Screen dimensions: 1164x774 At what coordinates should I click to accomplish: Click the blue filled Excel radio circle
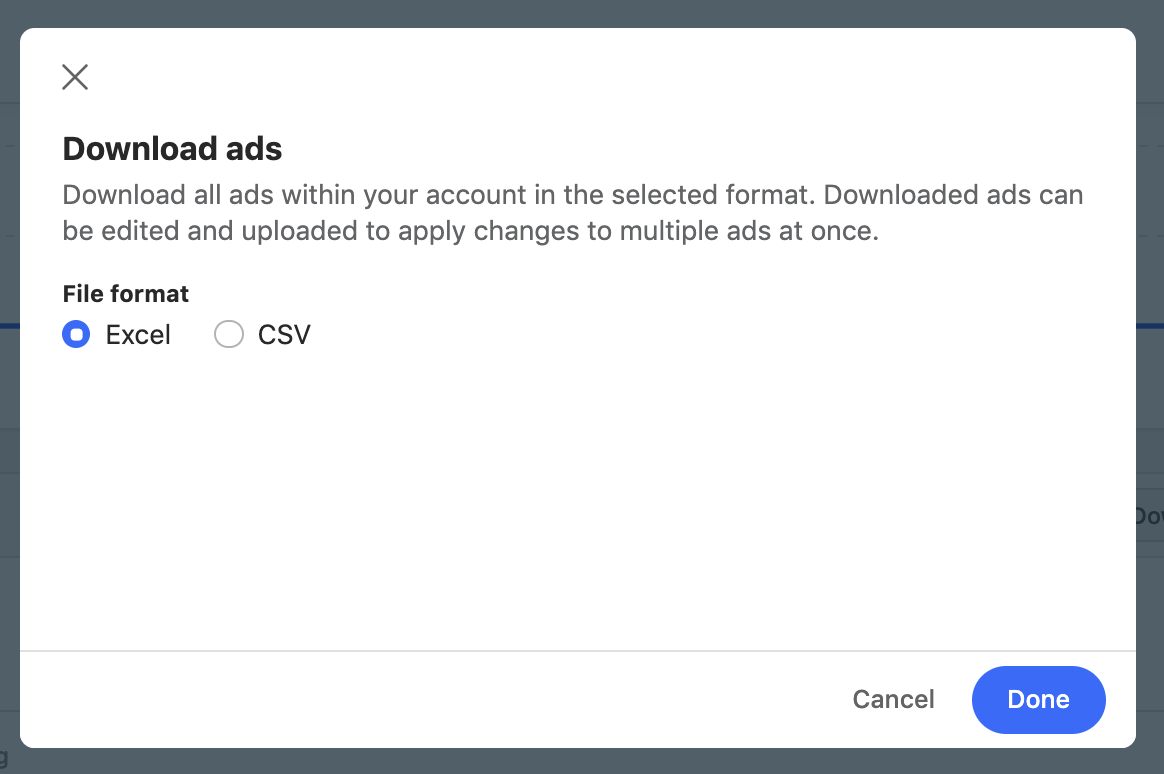pos(76,334)
